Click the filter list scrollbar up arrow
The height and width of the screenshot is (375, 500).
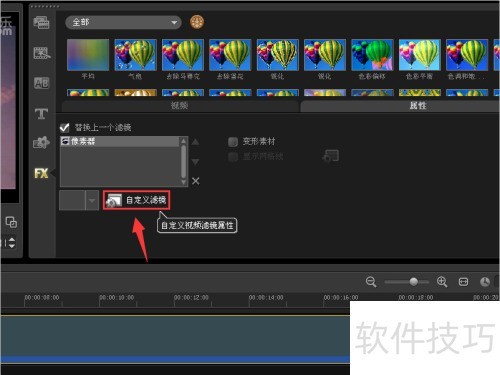click(184, 141)
